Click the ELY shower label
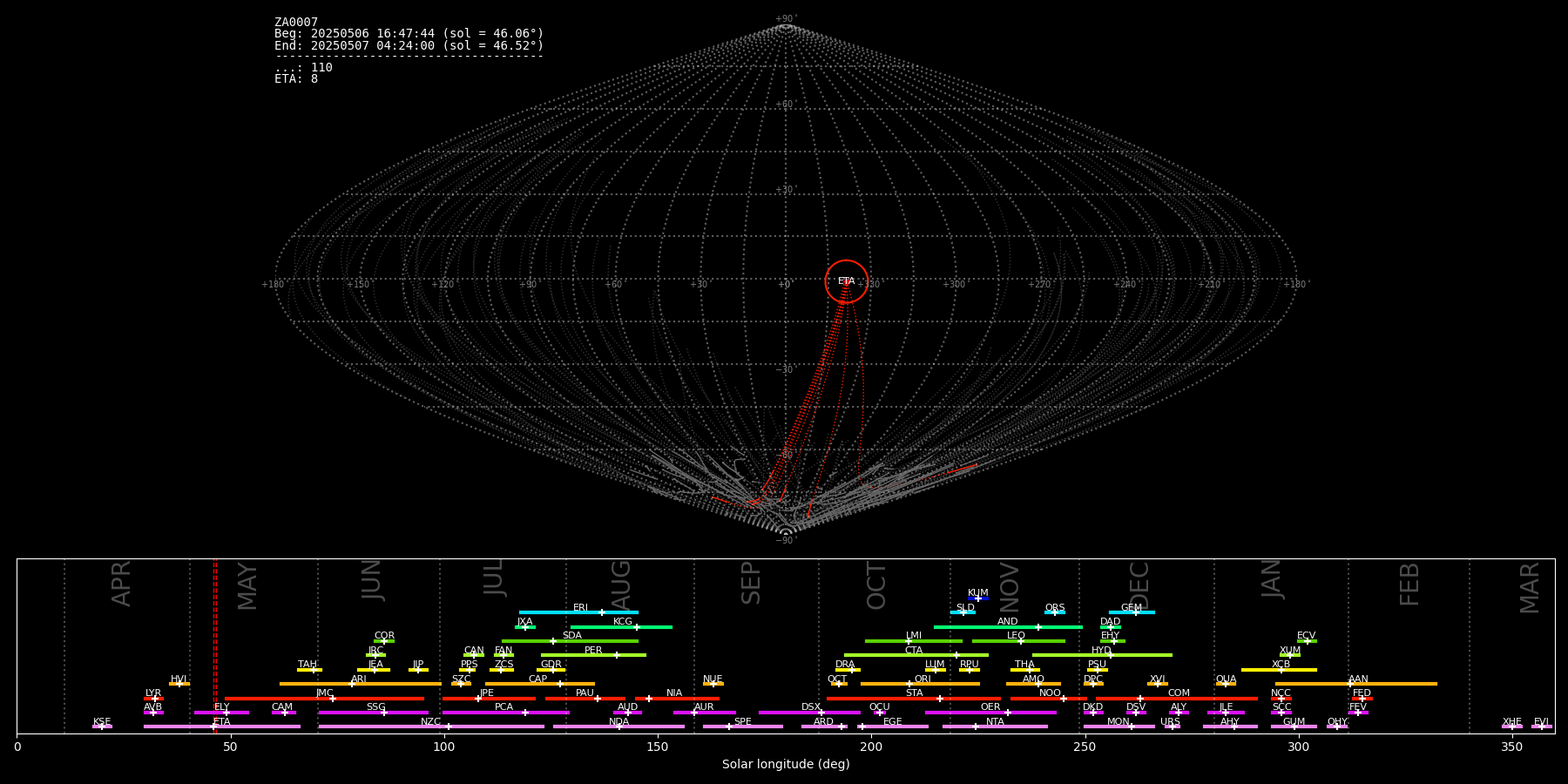The width and height of the screenshot is (1568, 784). pyautogui.click(x=222, y=707)
